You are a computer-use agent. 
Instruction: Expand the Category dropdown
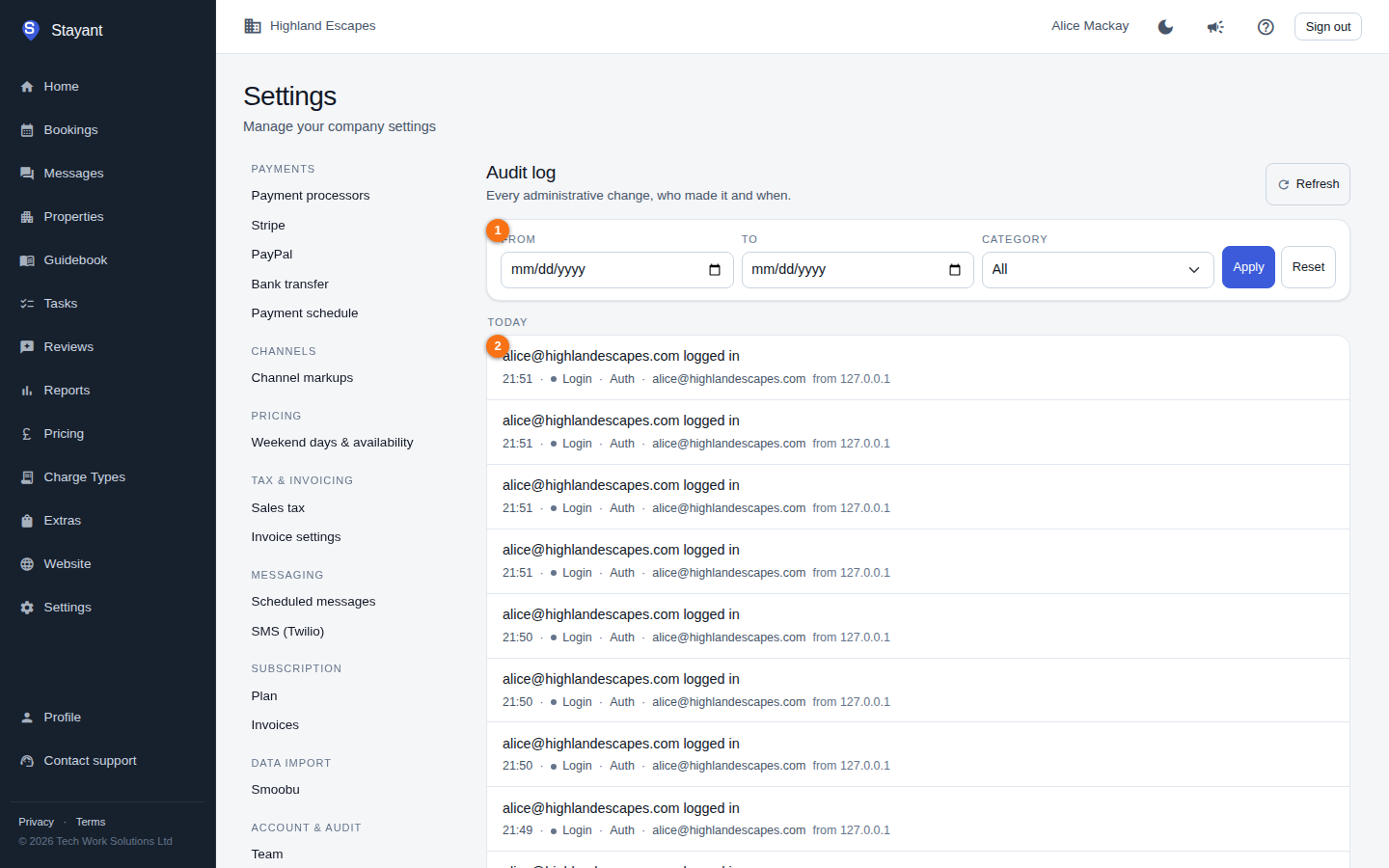click(x=1098, y=270)
